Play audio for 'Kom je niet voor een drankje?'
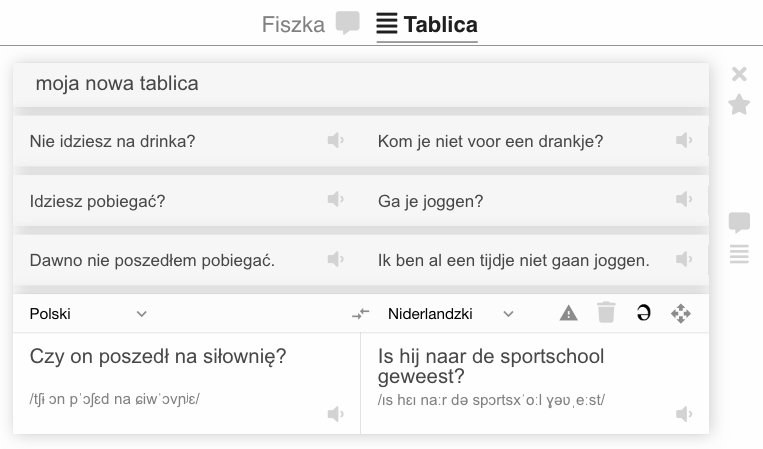 684,141
